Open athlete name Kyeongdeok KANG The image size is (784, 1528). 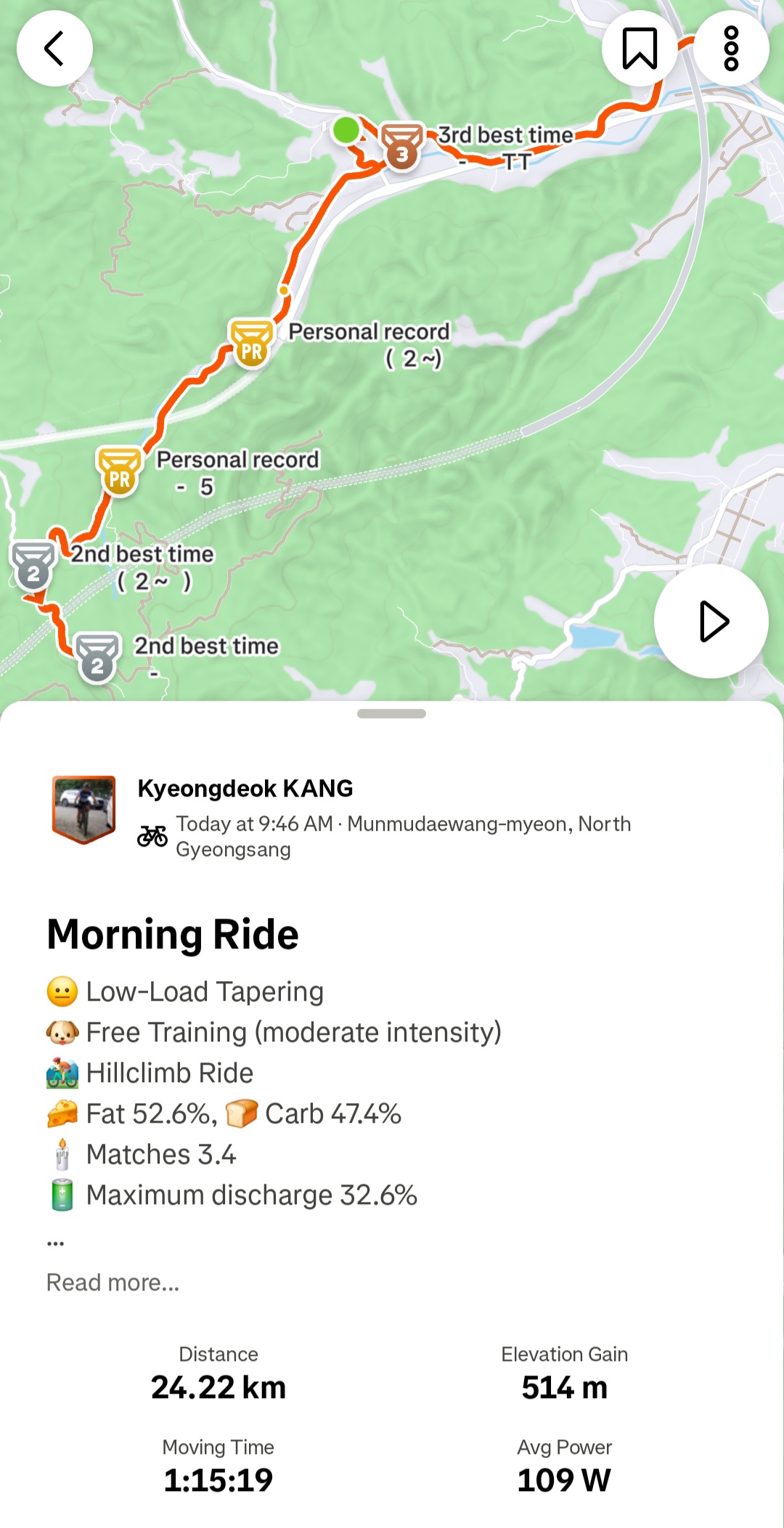click(x=245, y=788)
